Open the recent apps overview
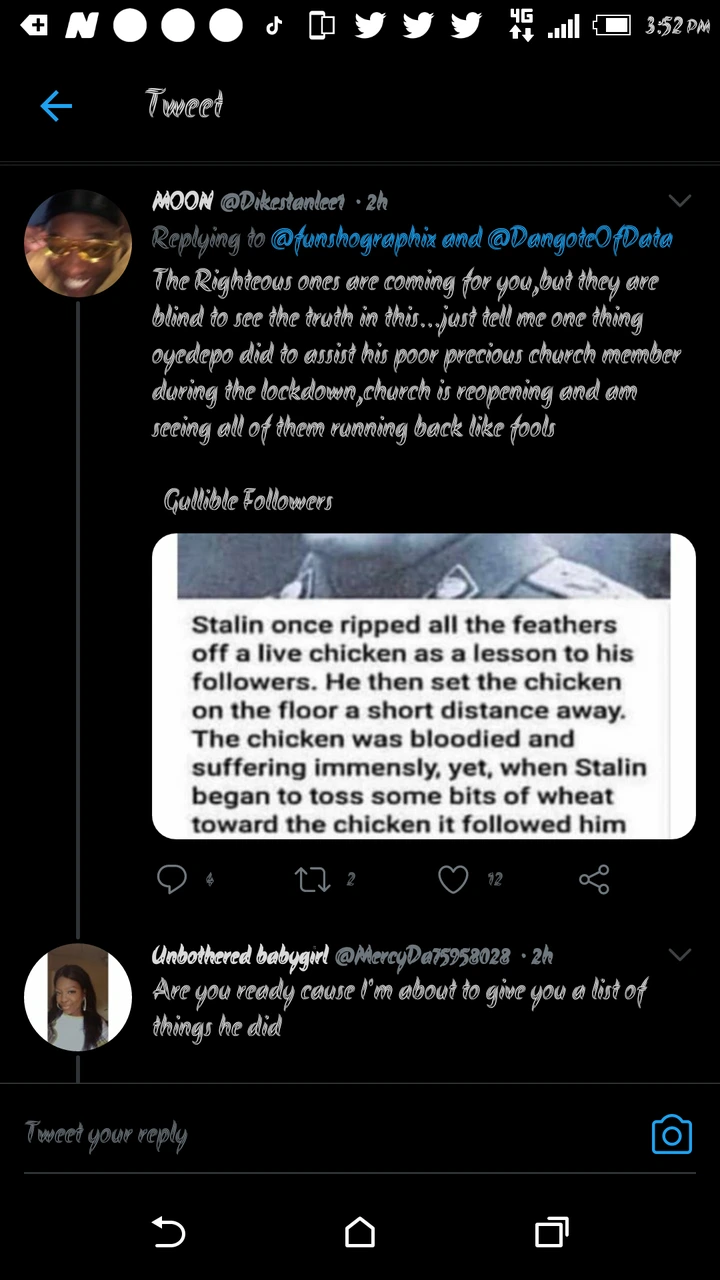Image resolution: width=720 pixels, height=1280 pixels. (x=551, y=1232)
